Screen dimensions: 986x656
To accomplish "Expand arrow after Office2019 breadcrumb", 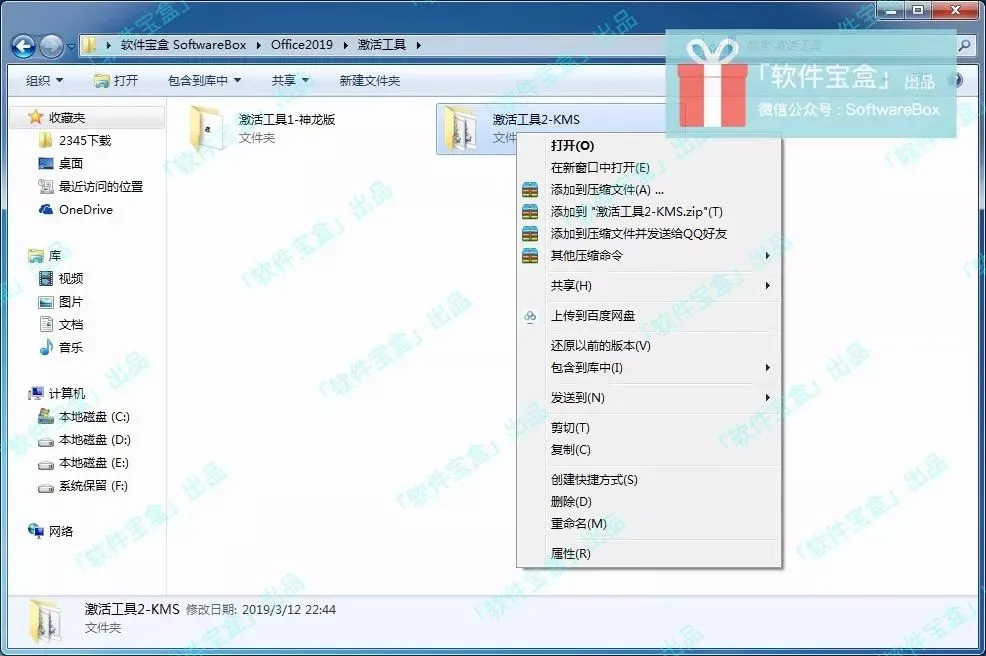I will tap(345, 45).
